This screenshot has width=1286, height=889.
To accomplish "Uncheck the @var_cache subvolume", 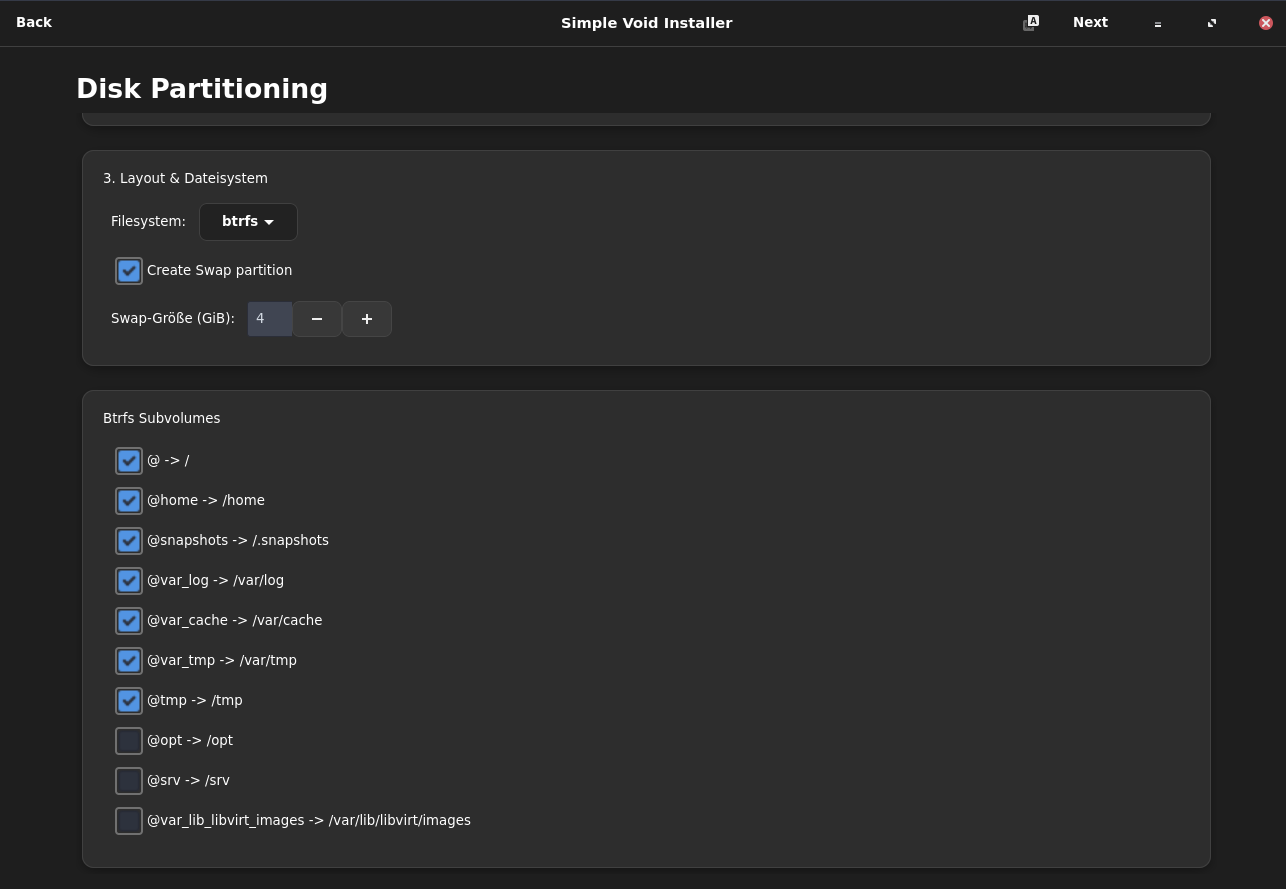I will 129,621.
